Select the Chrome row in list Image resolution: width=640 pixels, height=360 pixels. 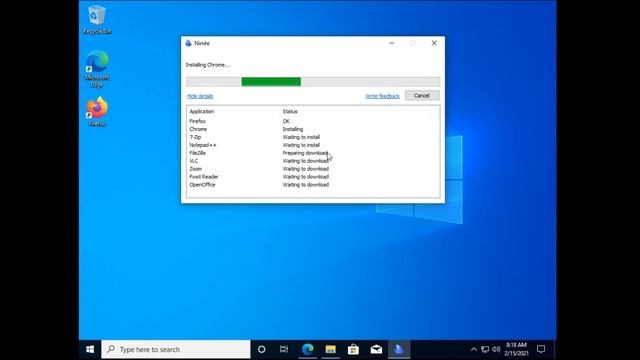(x=313, y=129)
